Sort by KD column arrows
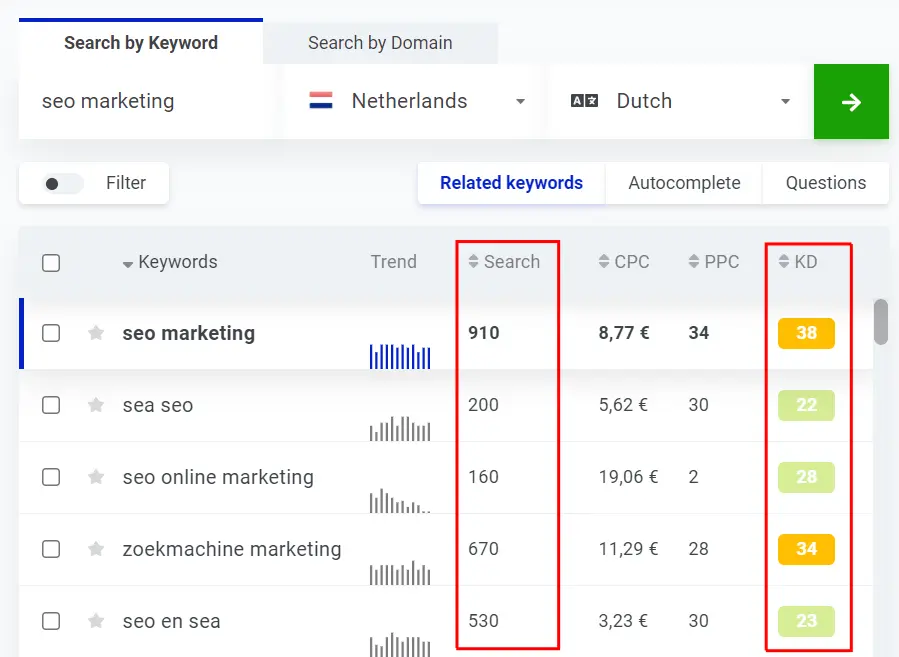Screen dimensions: 899x657 point(784,262)
